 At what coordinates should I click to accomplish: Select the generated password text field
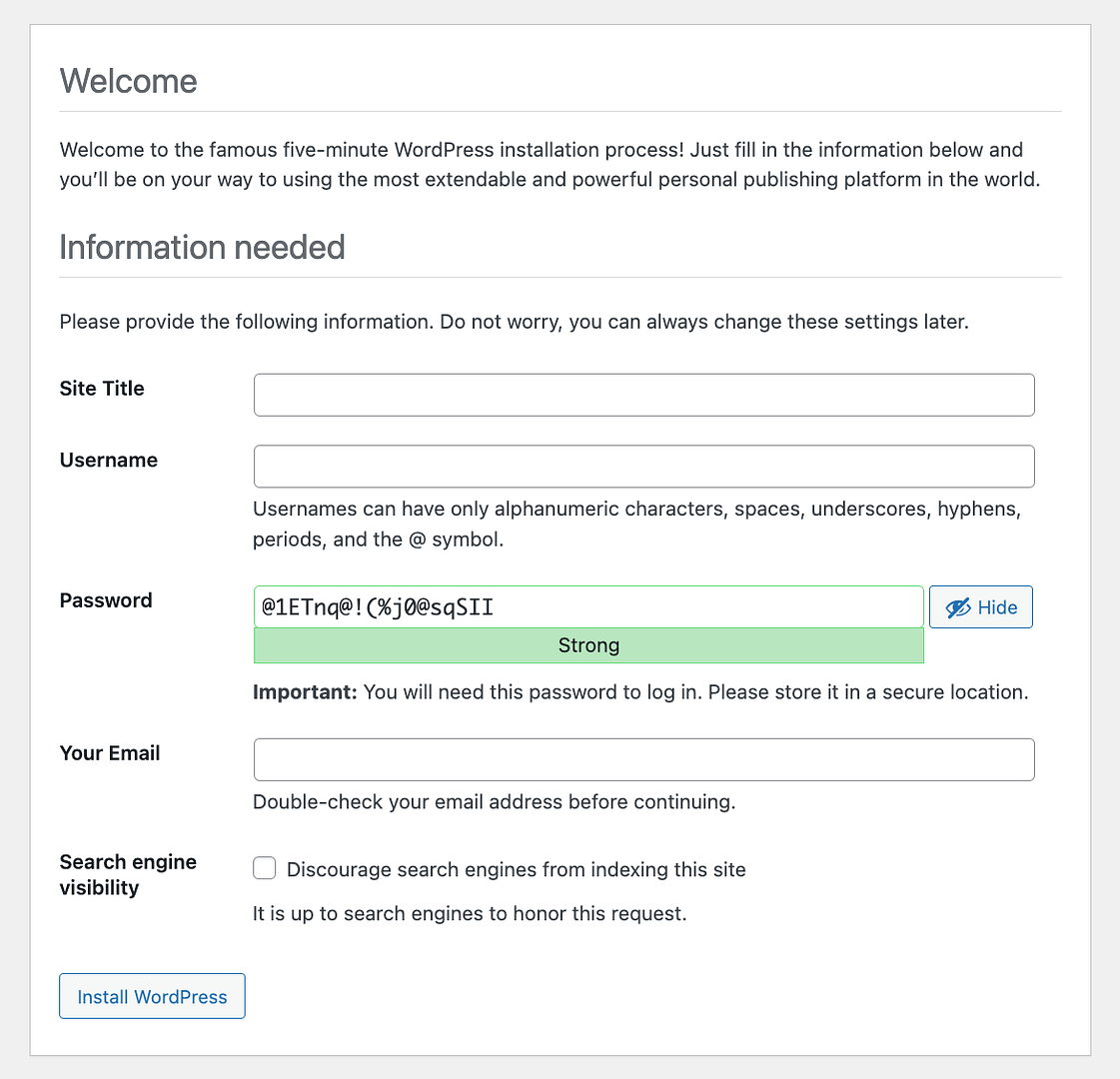point(588,606)
